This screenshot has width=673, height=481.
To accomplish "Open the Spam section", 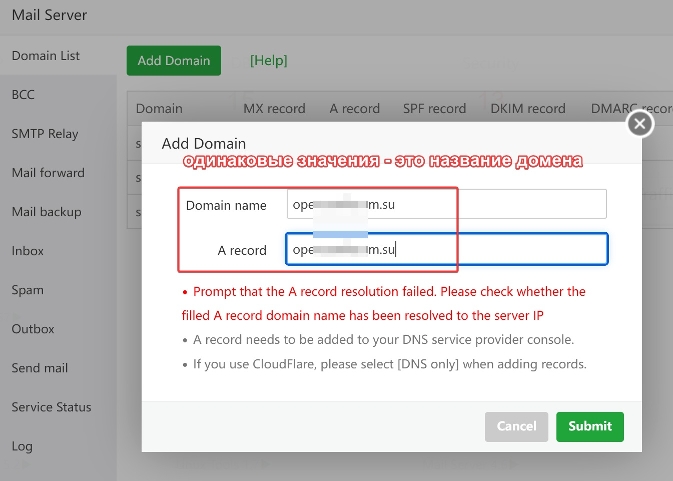I will (x=28, y=290).
